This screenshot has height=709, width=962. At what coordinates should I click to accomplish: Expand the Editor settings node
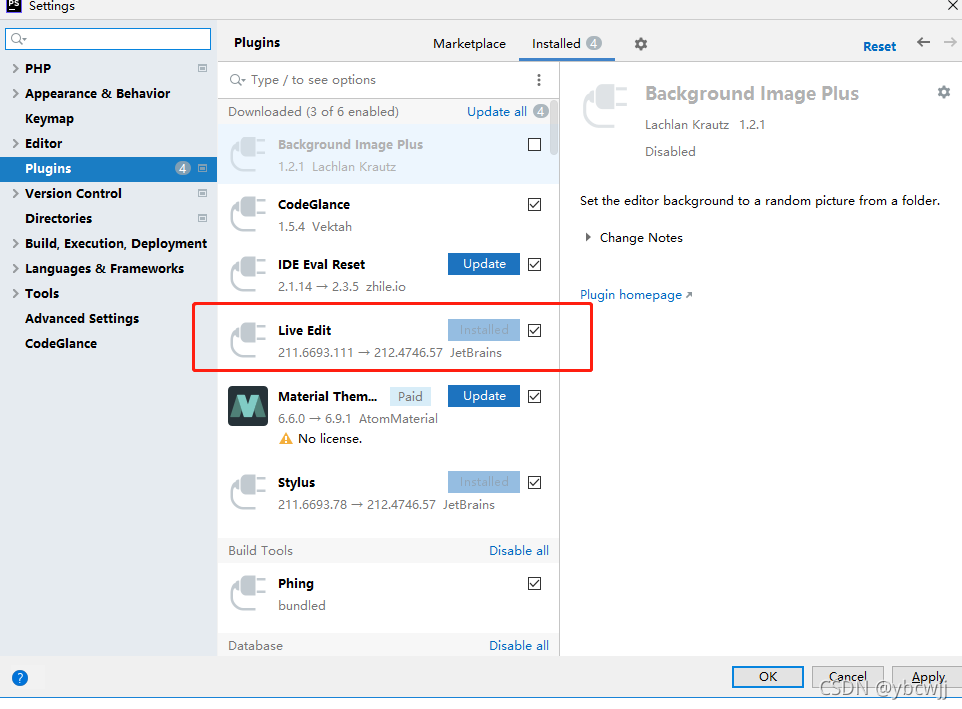(15, 143)
